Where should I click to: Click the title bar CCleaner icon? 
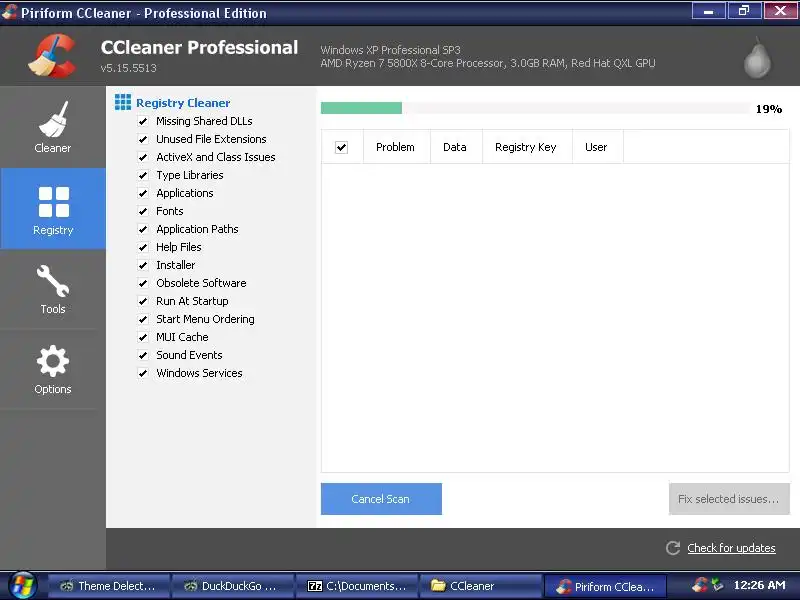9,12
